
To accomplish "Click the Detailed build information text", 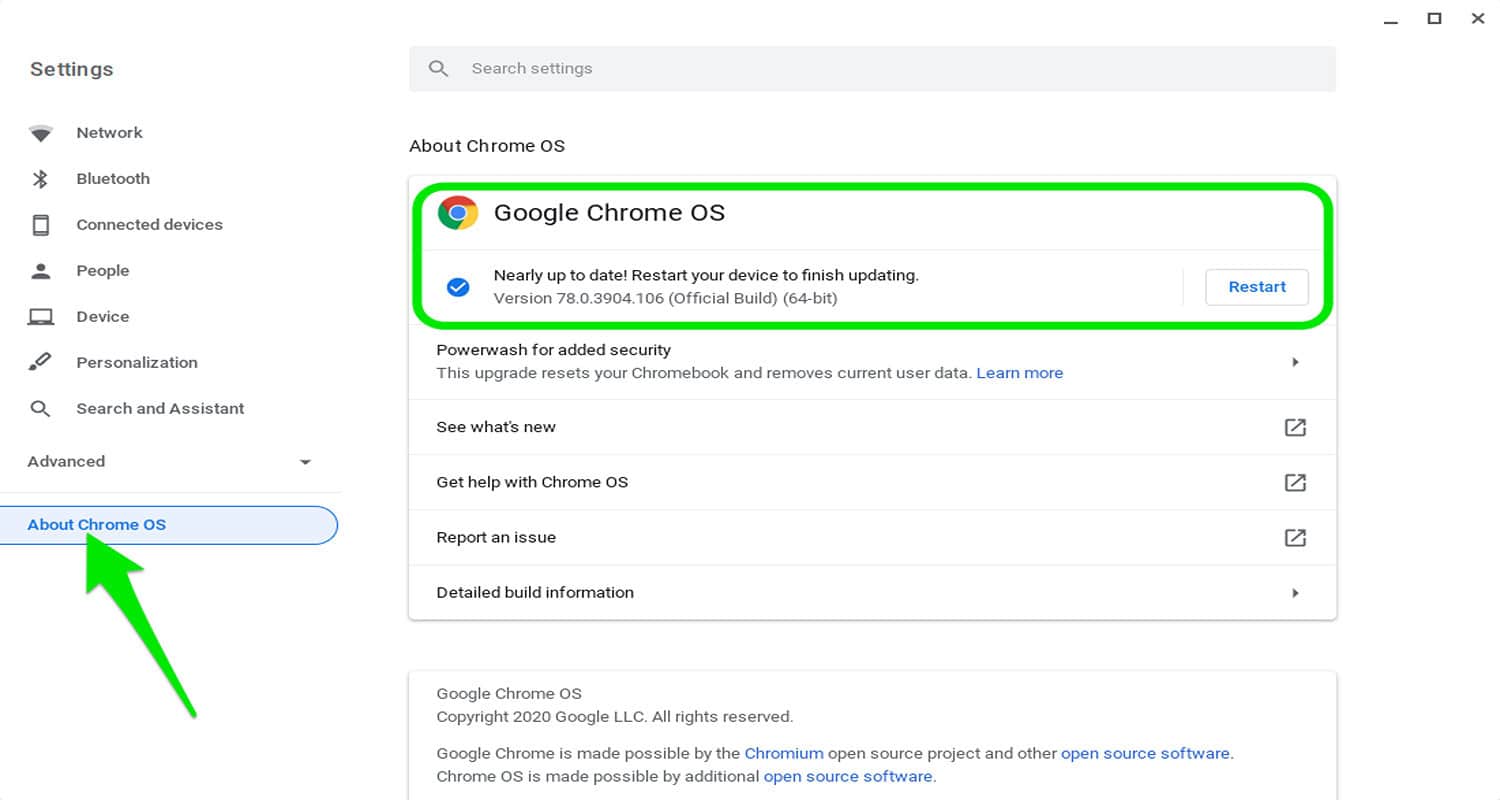I will pos(535,593).
